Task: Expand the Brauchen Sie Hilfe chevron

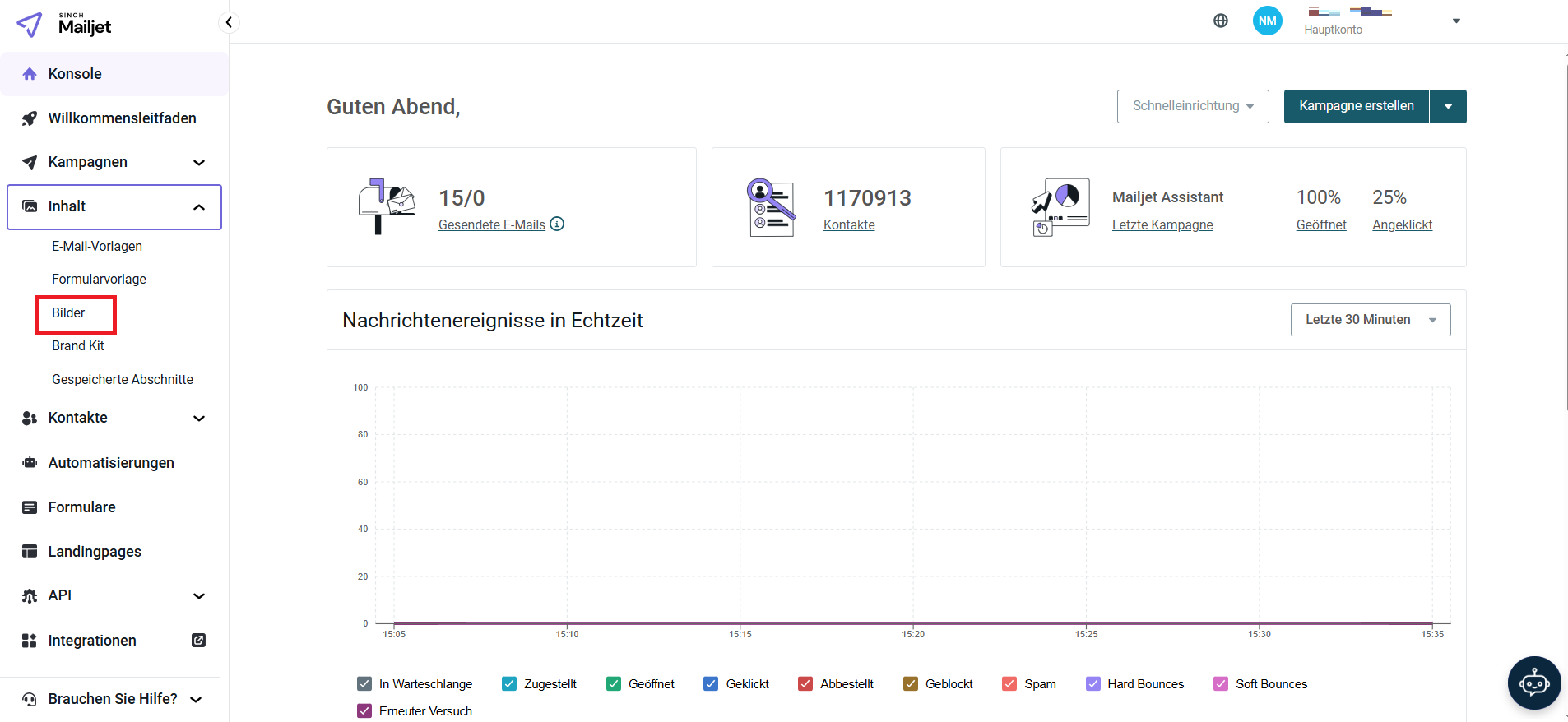Action: [196, 700]
